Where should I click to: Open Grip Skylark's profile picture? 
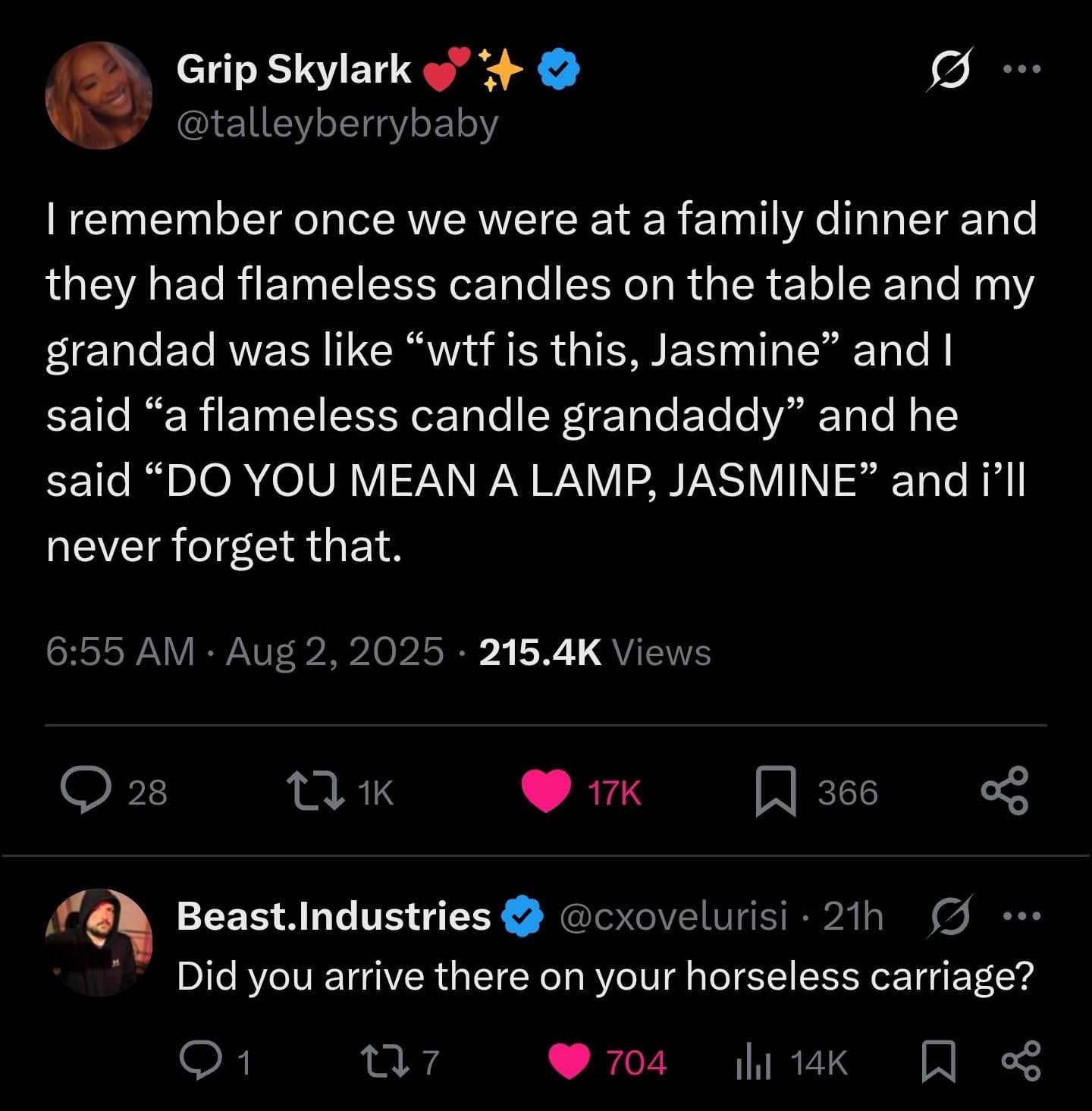[x=99, y=95]
